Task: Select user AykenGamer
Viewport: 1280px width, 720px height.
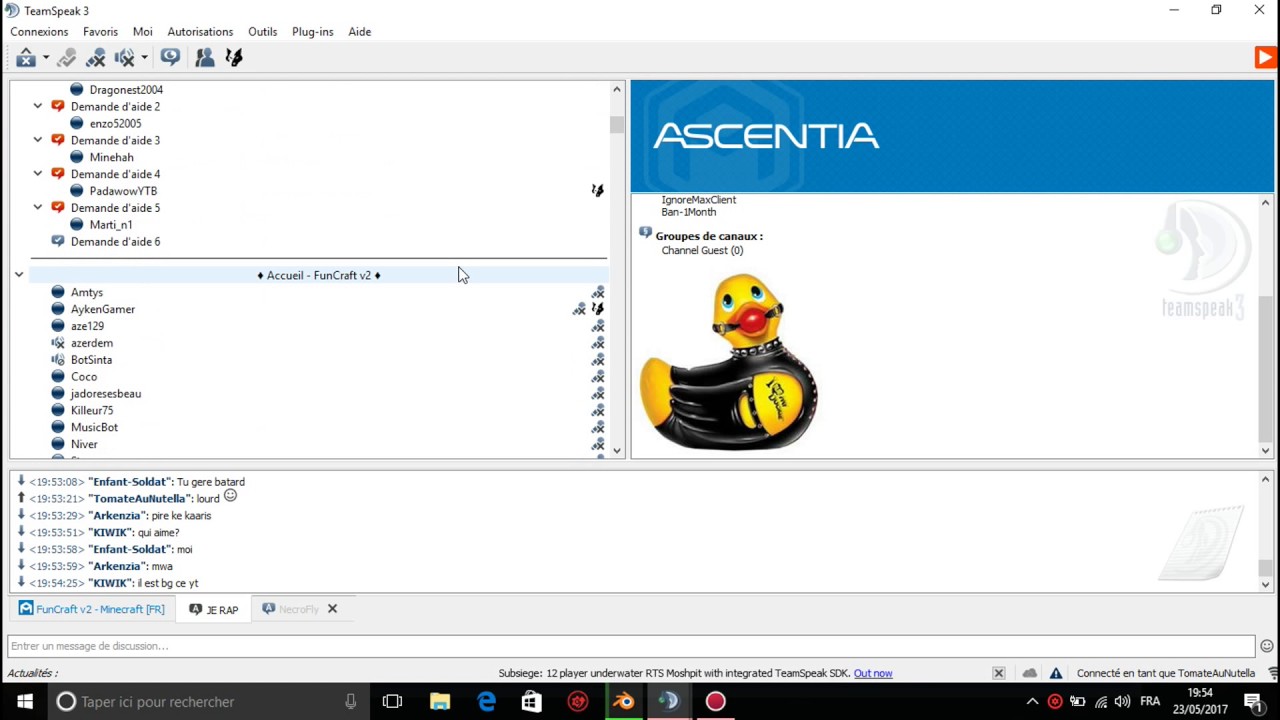Action: [x=103, y=309]
